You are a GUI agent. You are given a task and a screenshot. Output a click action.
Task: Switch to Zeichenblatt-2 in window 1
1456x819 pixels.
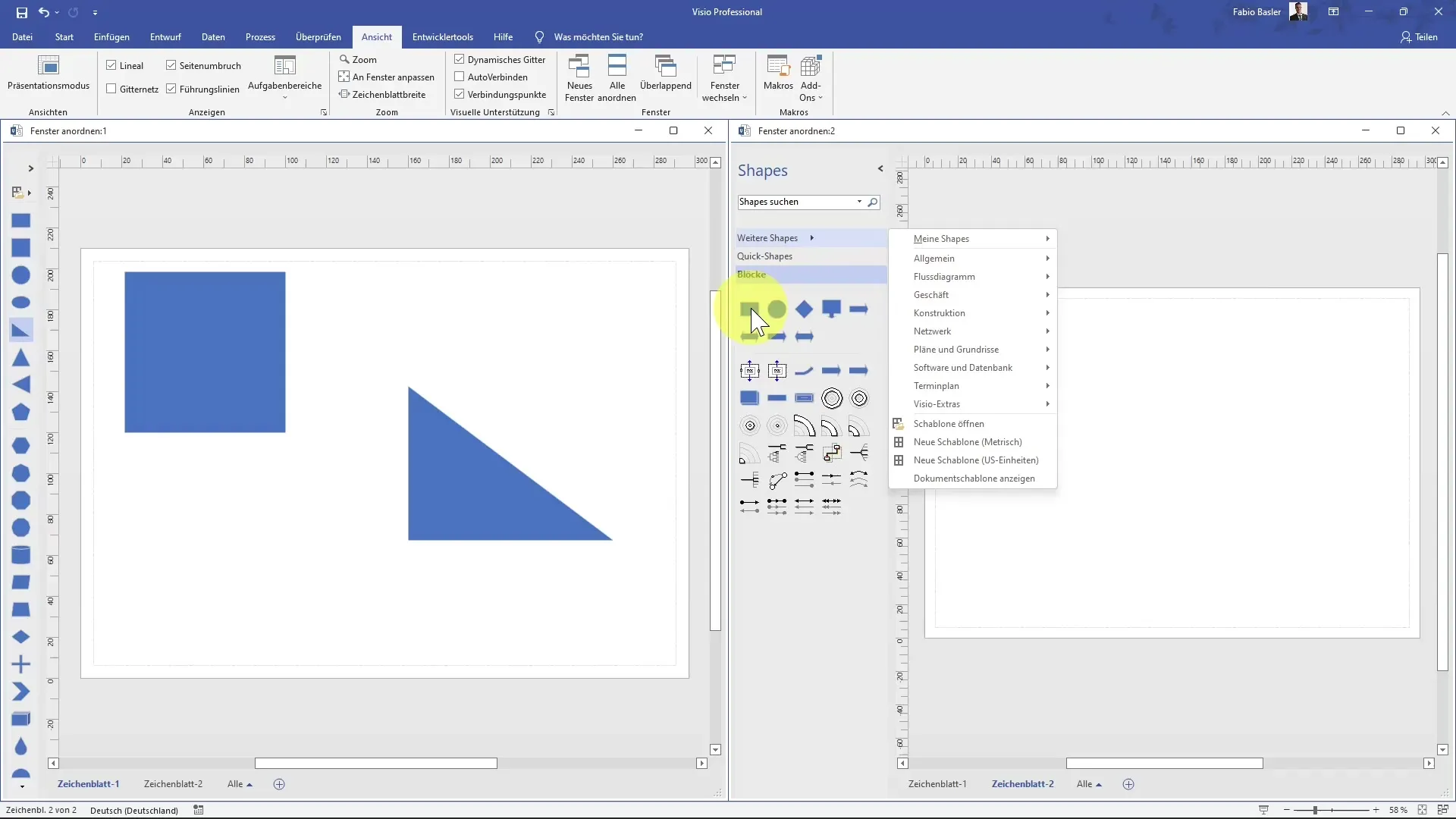pyautogui.click(x=173, y=784)
